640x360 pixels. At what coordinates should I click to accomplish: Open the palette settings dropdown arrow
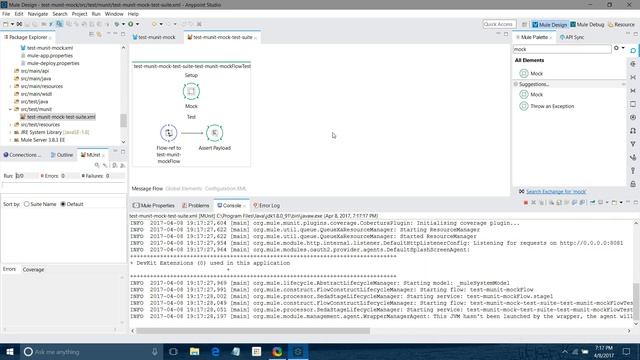(x=623, y=48)
